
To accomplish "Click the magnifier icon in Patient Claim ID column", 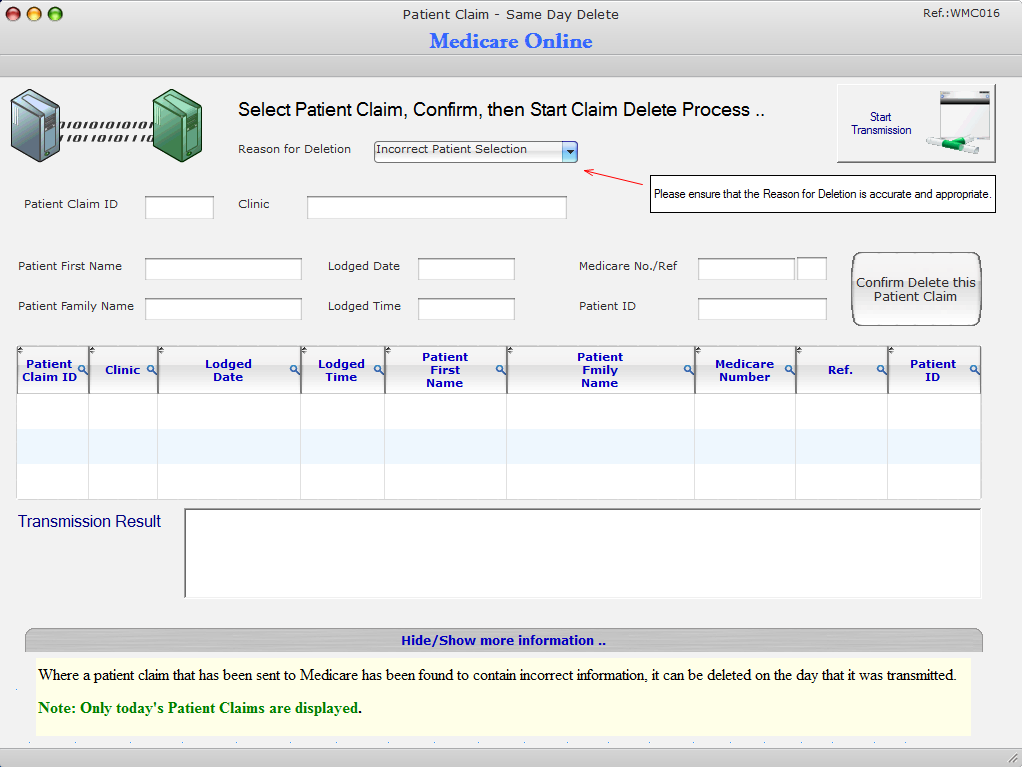I will [x=83, y=369].
